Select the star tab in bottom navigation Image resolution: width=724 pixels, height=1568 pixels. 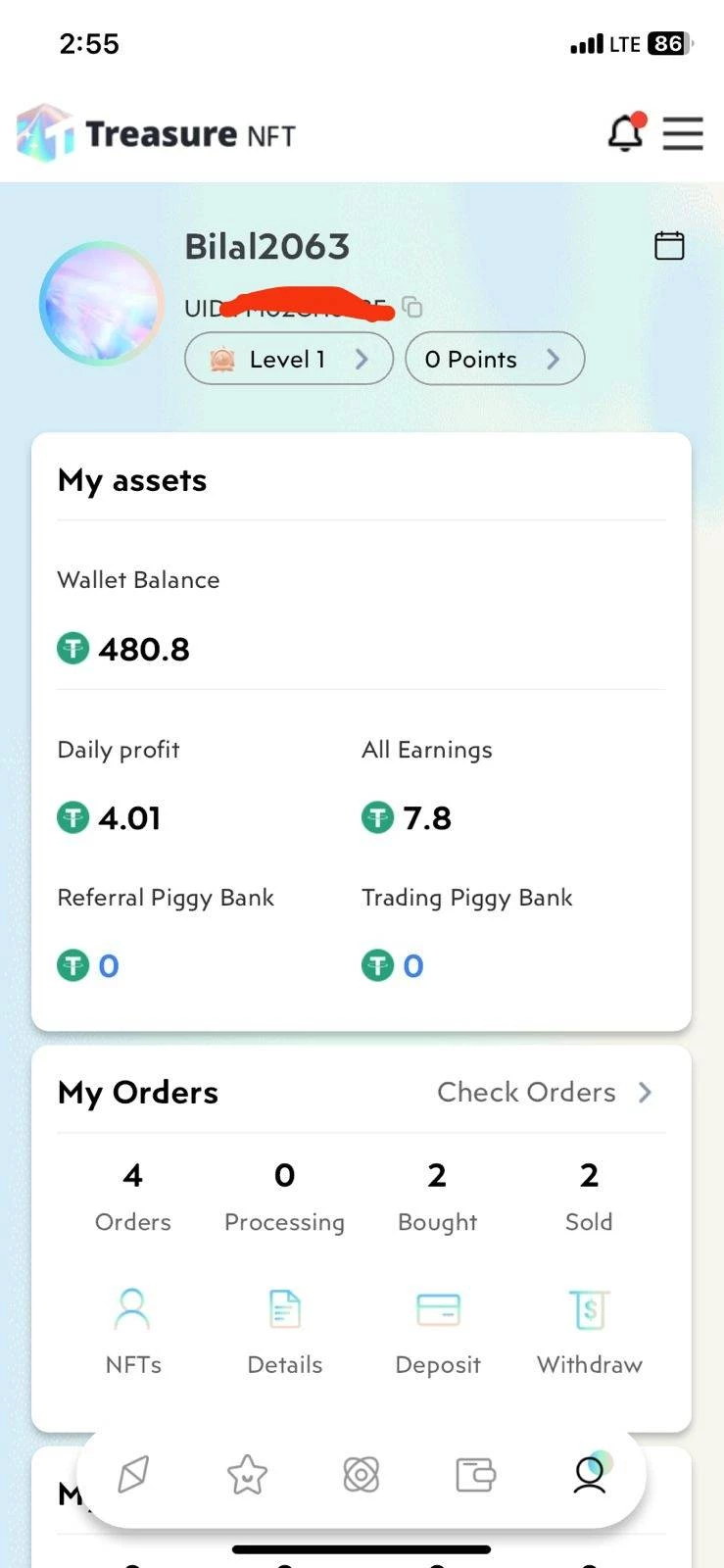[x=247, y=1474]
